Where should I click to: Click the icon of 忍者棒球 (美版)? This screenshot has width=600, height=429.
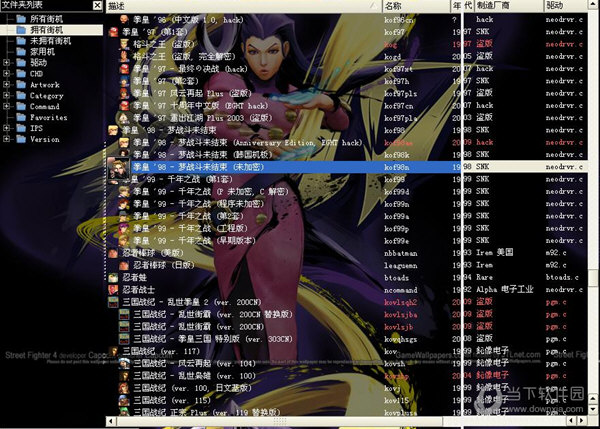pos(113,253)
